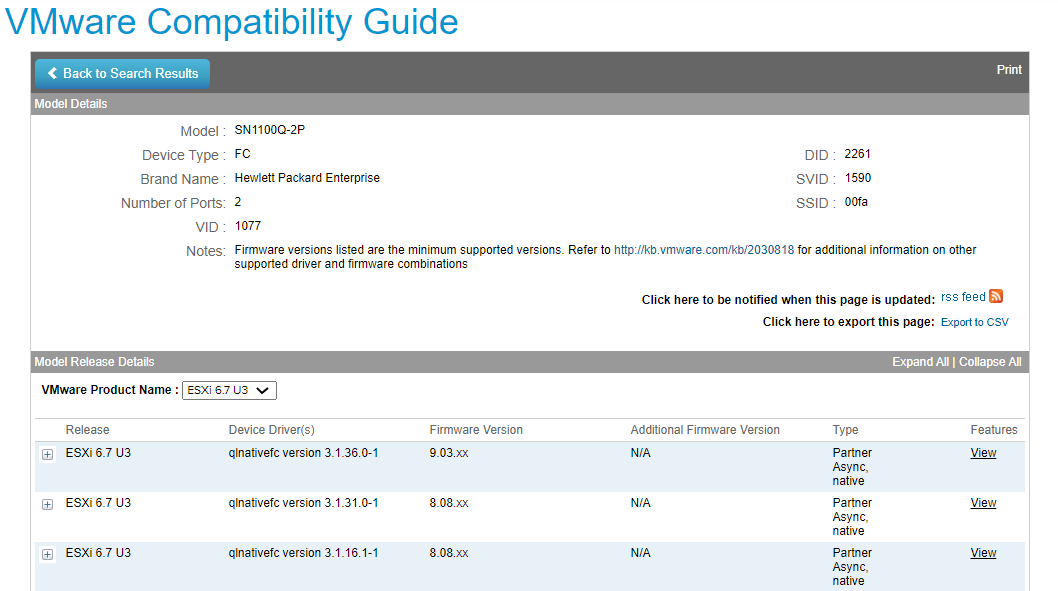Viewport: 1058px width, 591px height.
Task: Click the Firmware Version column header
Action: (476, 430)
